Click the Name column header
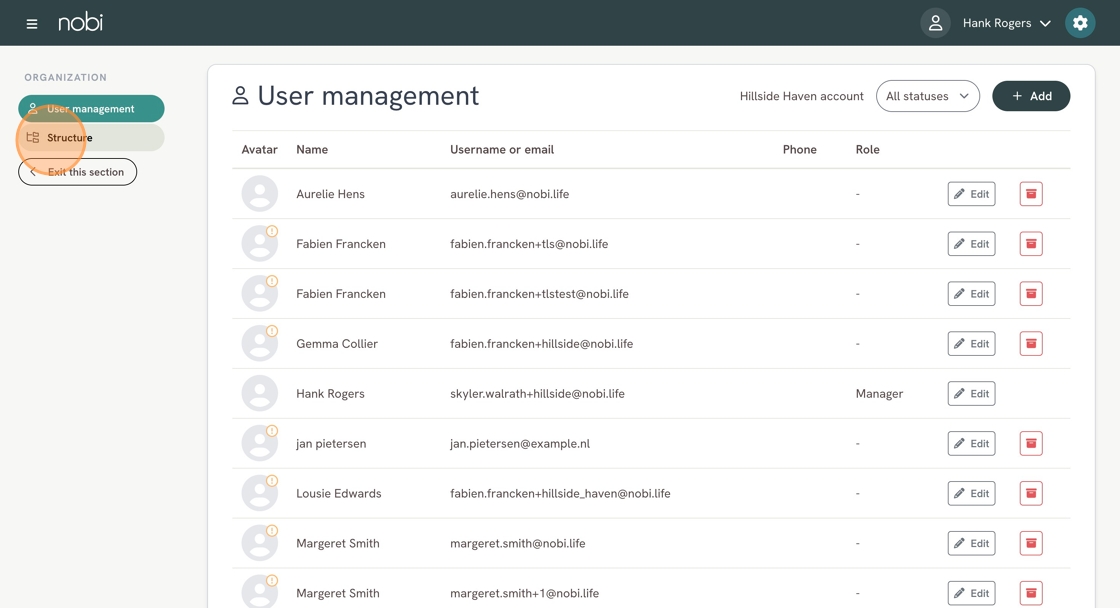Image resolution: width=1120 pixels, height=608 pixels. coord(312,149)
